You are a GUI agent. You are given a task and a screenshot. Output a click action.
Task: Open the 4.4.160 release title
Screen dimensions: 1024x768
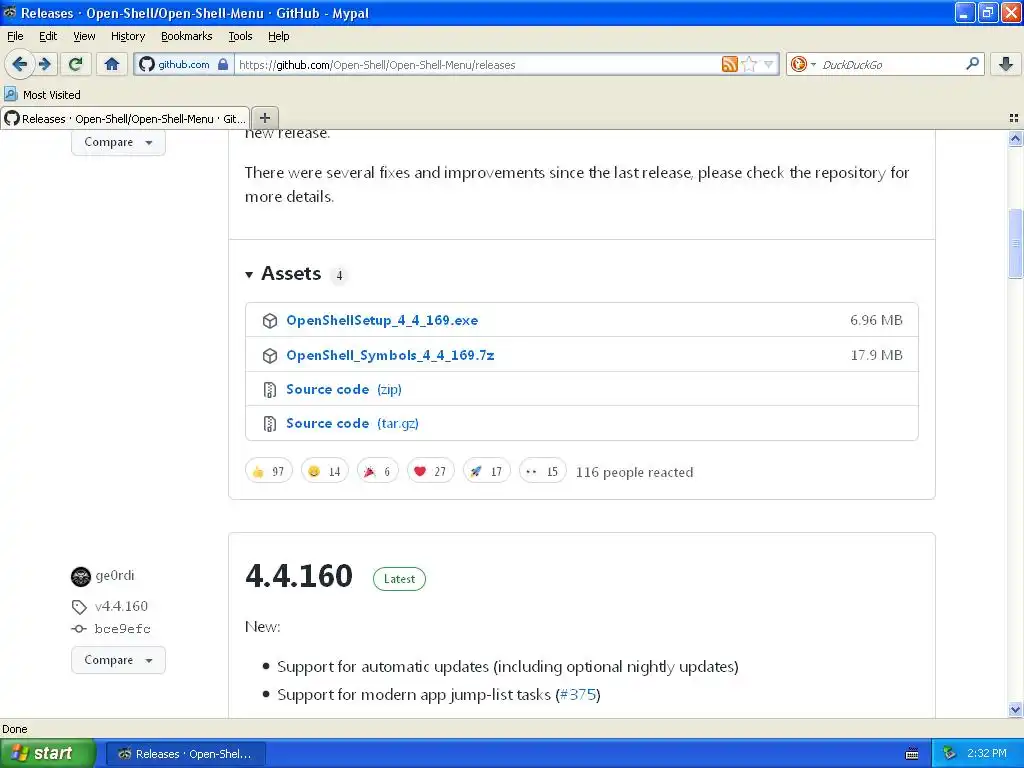pos(299,576)
